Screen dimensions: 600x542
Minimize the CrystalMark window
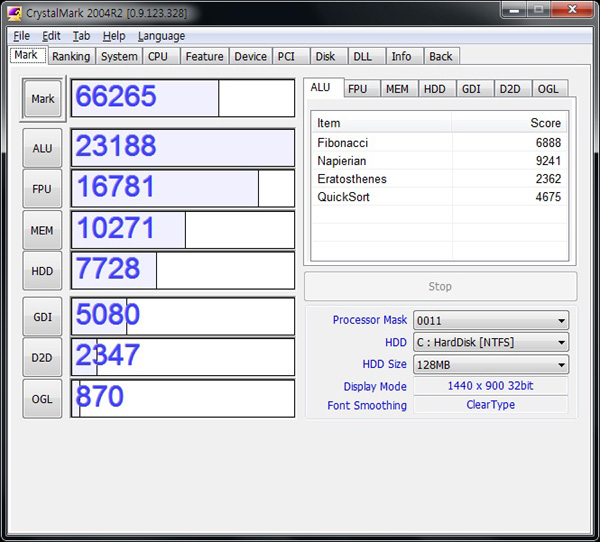click(514, 10)
